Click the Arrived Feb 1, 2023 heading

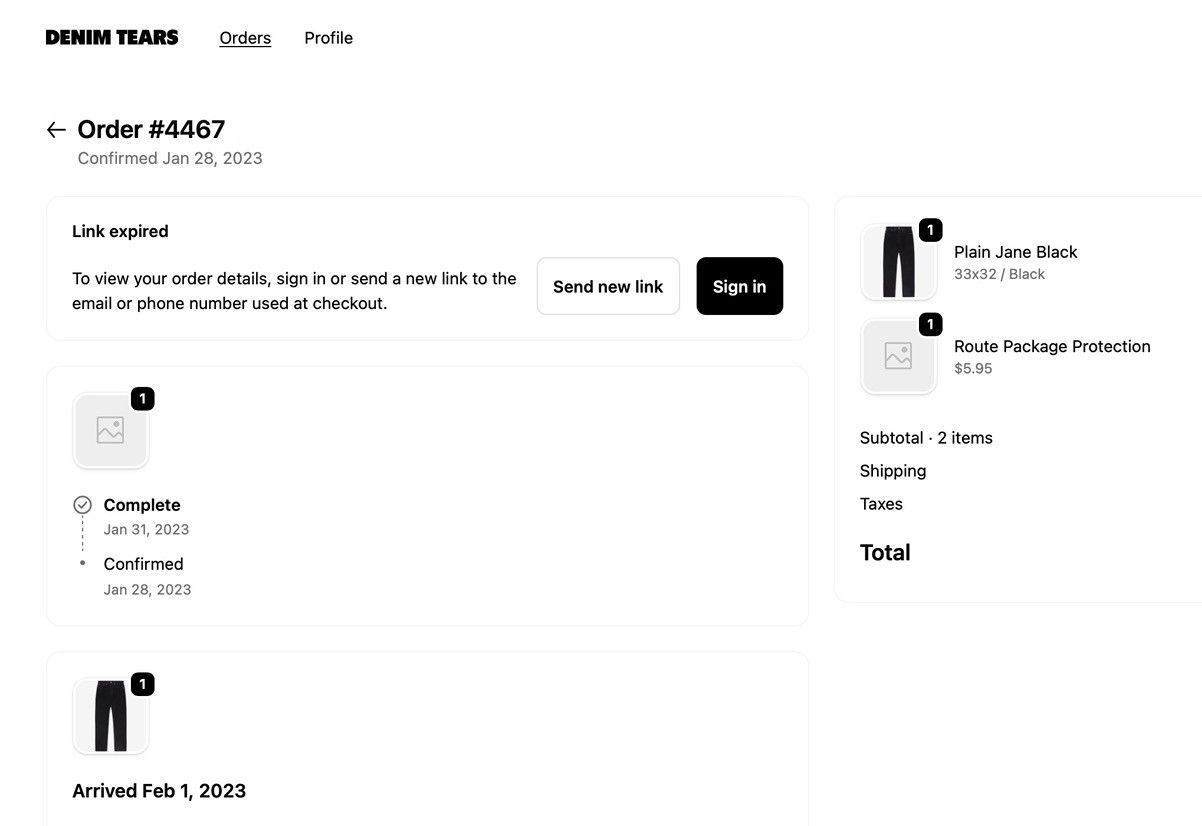(x=159, y=791)
